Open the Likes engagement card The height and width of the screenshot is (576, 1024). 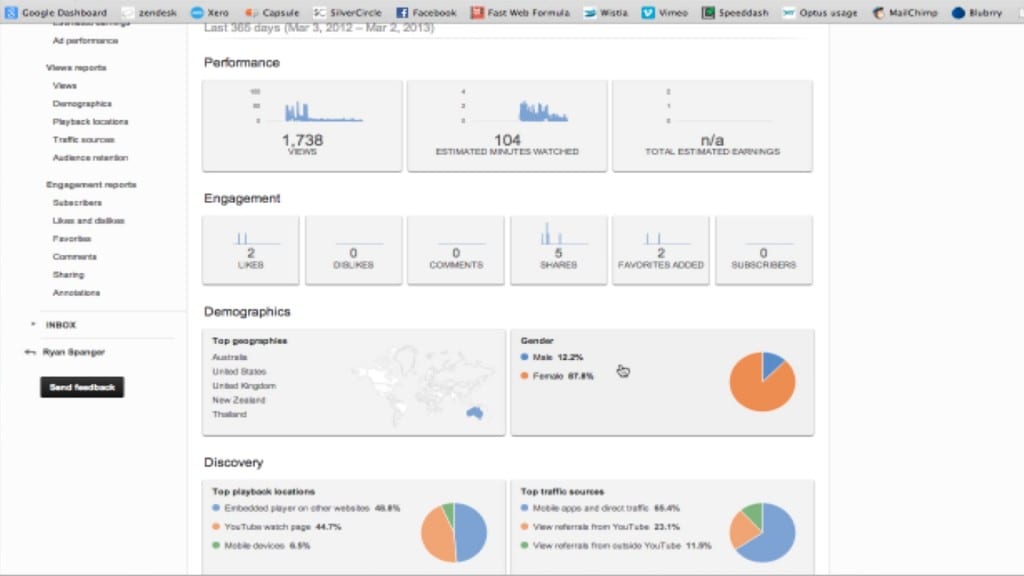[251, 251]
